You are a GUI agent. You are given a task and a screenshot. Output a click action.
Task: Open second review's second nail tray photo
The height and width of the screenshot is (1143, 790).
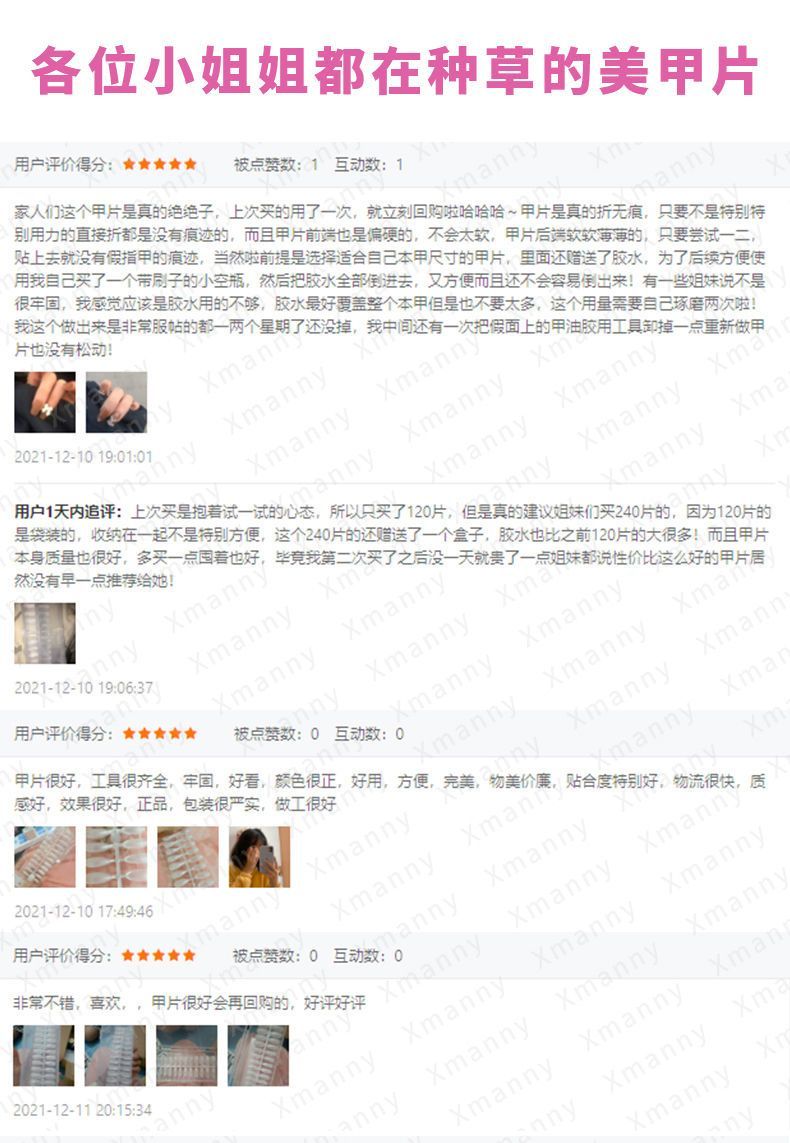[117, 857]
